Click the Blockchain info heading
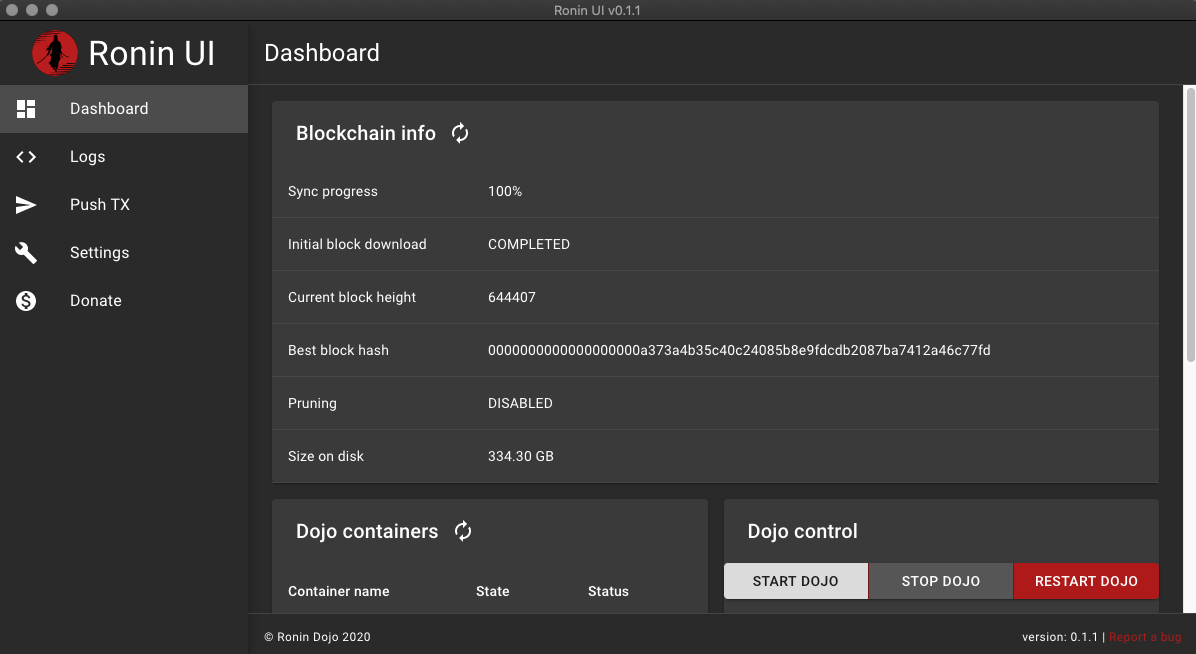This screenshot has height=654, width=1196. pyautogui.click(x=365, y=133)
